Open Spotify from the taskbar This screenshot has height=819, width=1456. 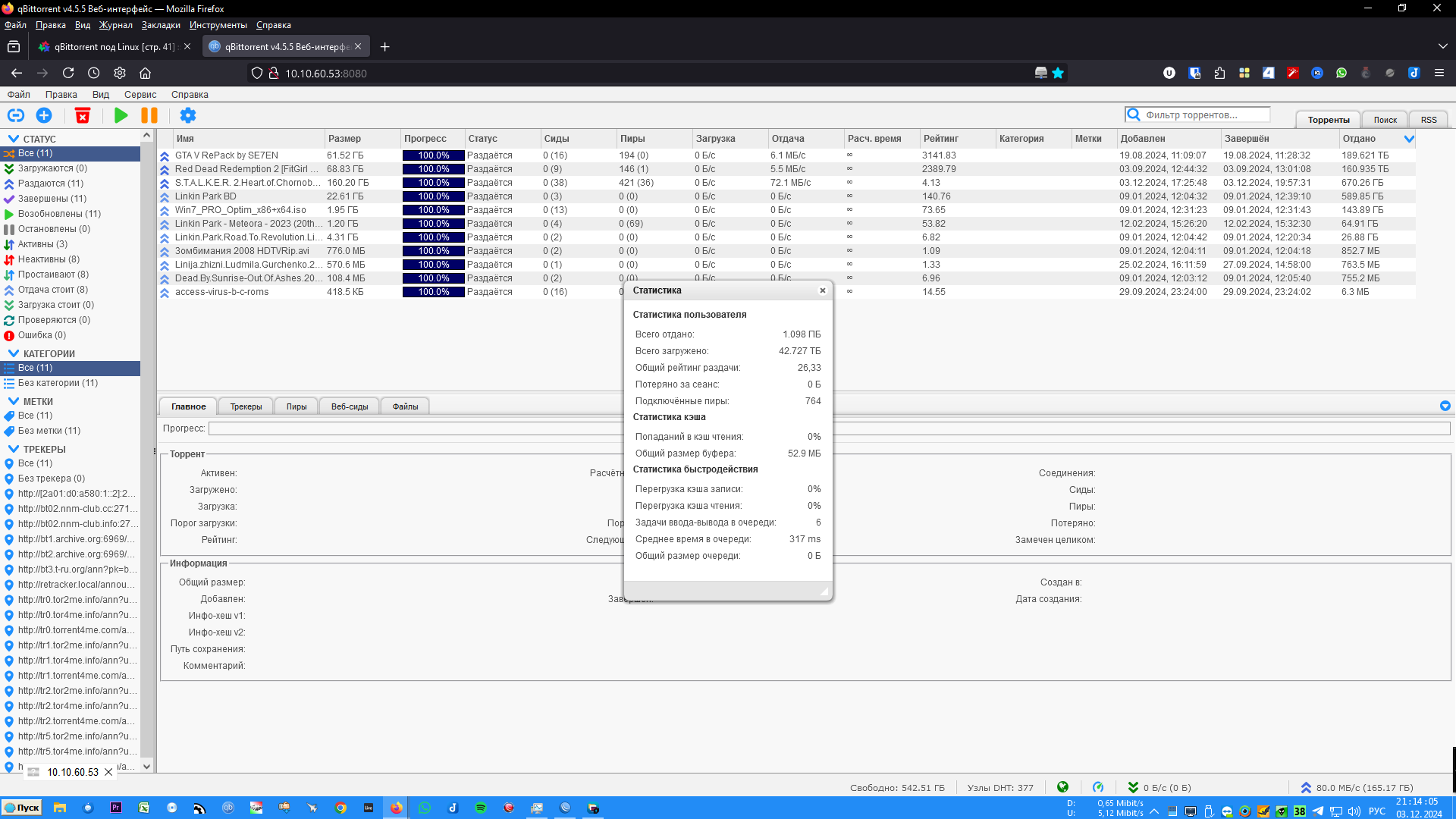[x=481, y=808]
